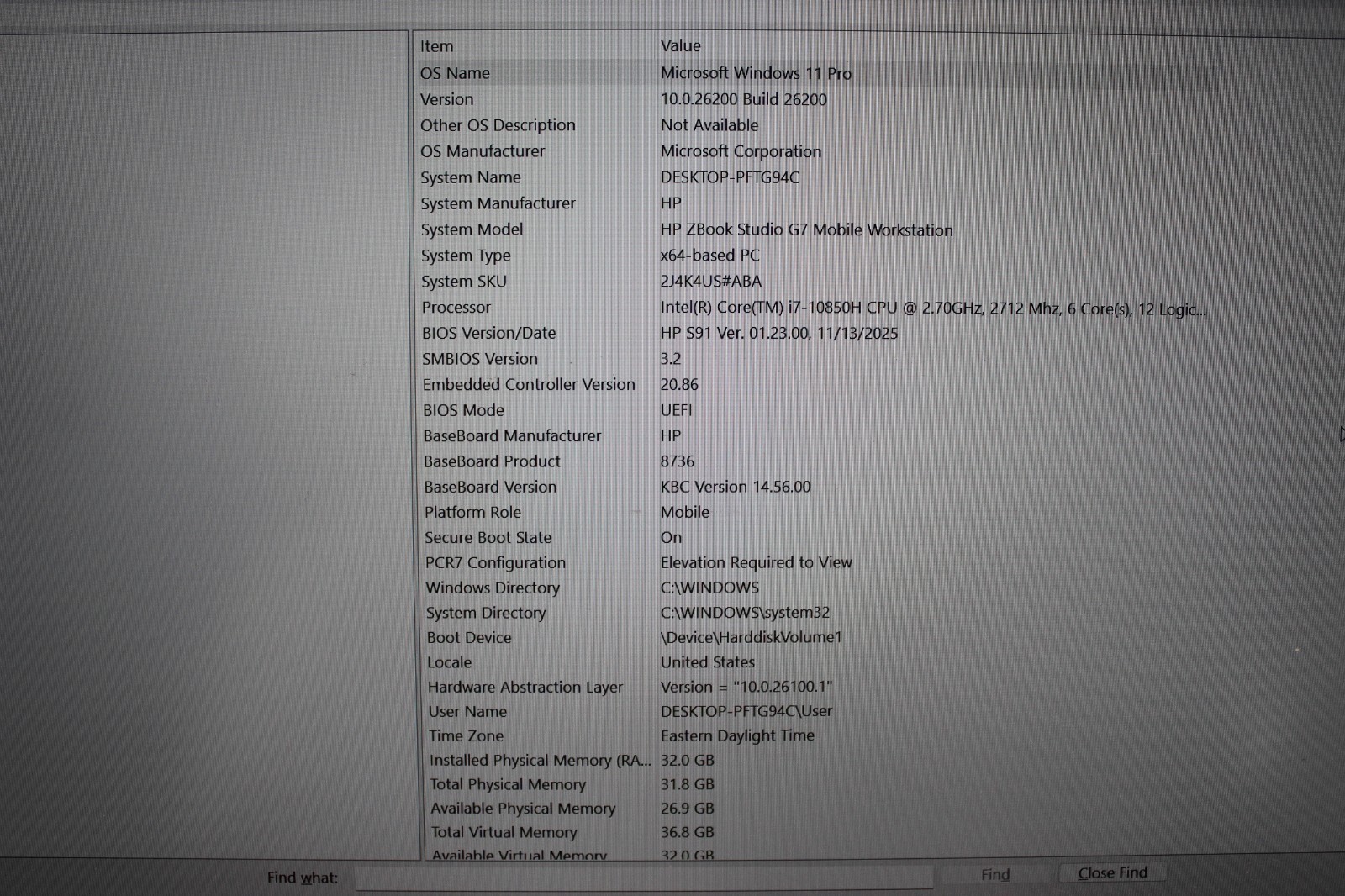Select the Processor row label
Screen dimensions: 1345x896
pyautogui.click(x=456, y=308)
